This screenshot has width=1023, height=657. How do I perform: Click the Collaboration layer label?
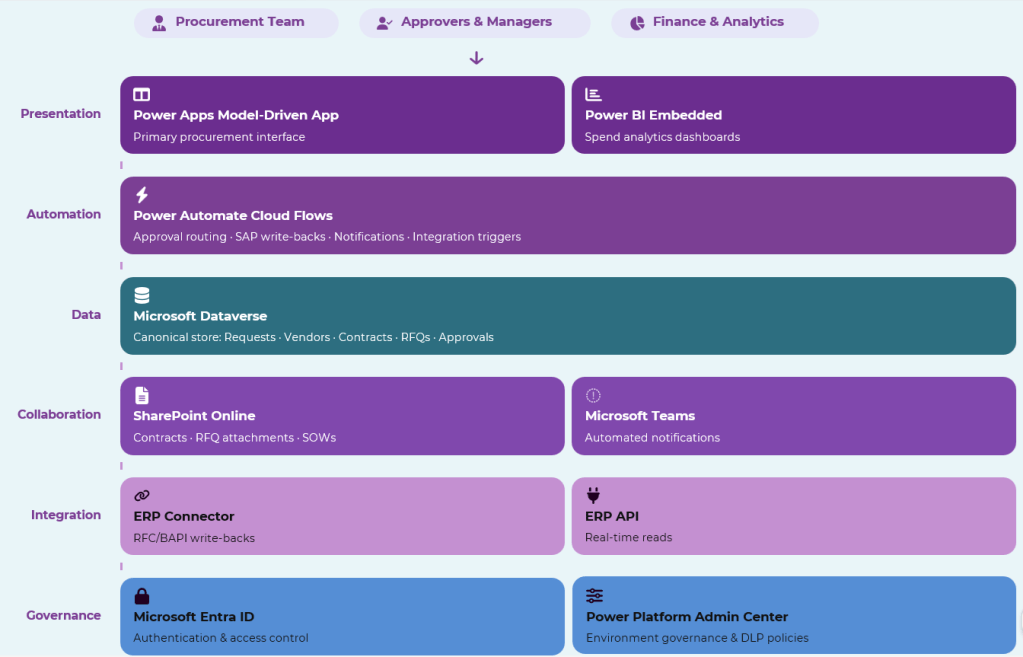click(59, 414)
